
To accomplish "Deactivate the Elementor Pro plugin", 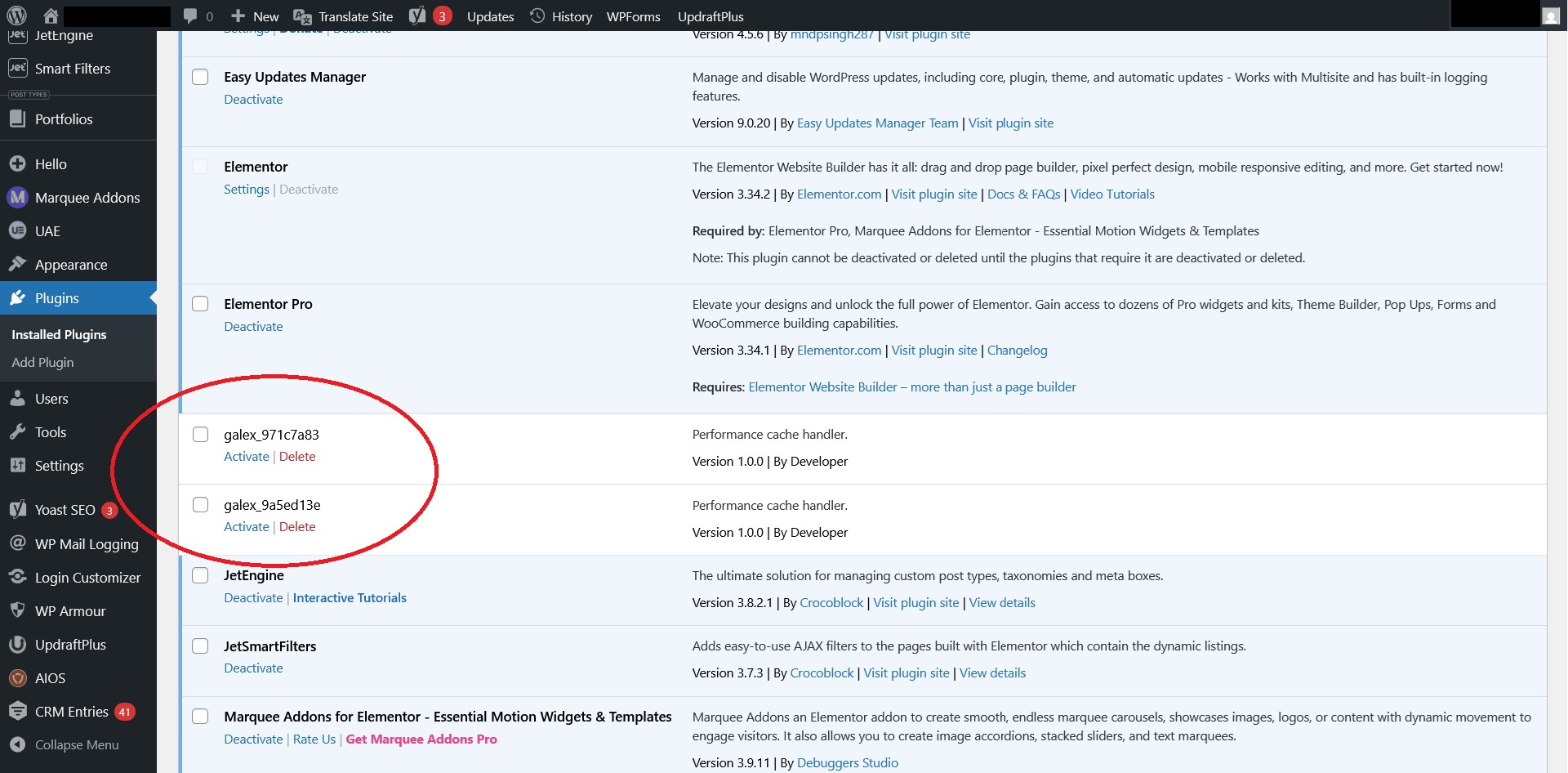I will click(253, 327).
